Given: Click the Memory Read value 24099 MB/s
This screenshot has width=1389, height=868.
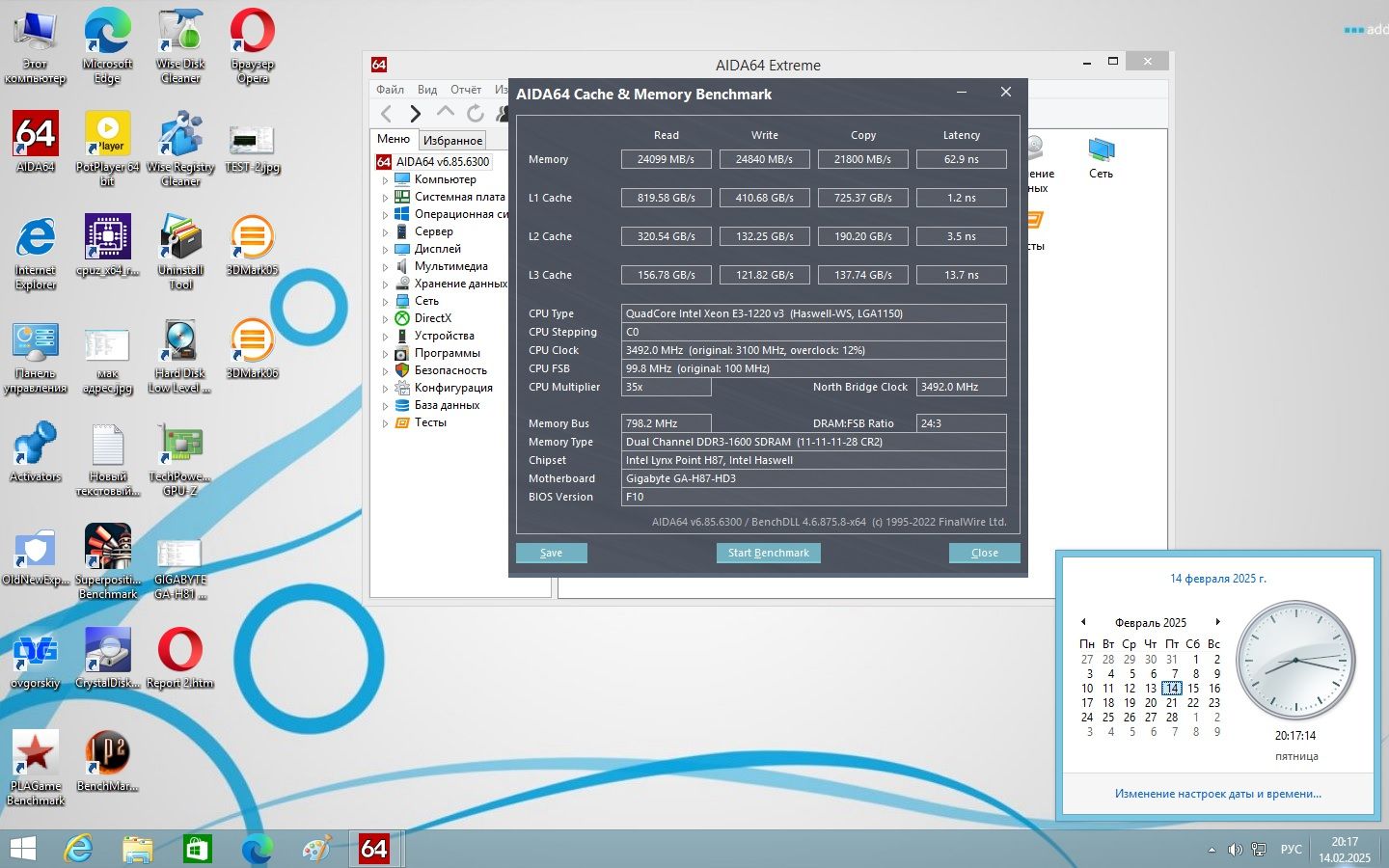Looking at the screenshot, I should 666,159.
